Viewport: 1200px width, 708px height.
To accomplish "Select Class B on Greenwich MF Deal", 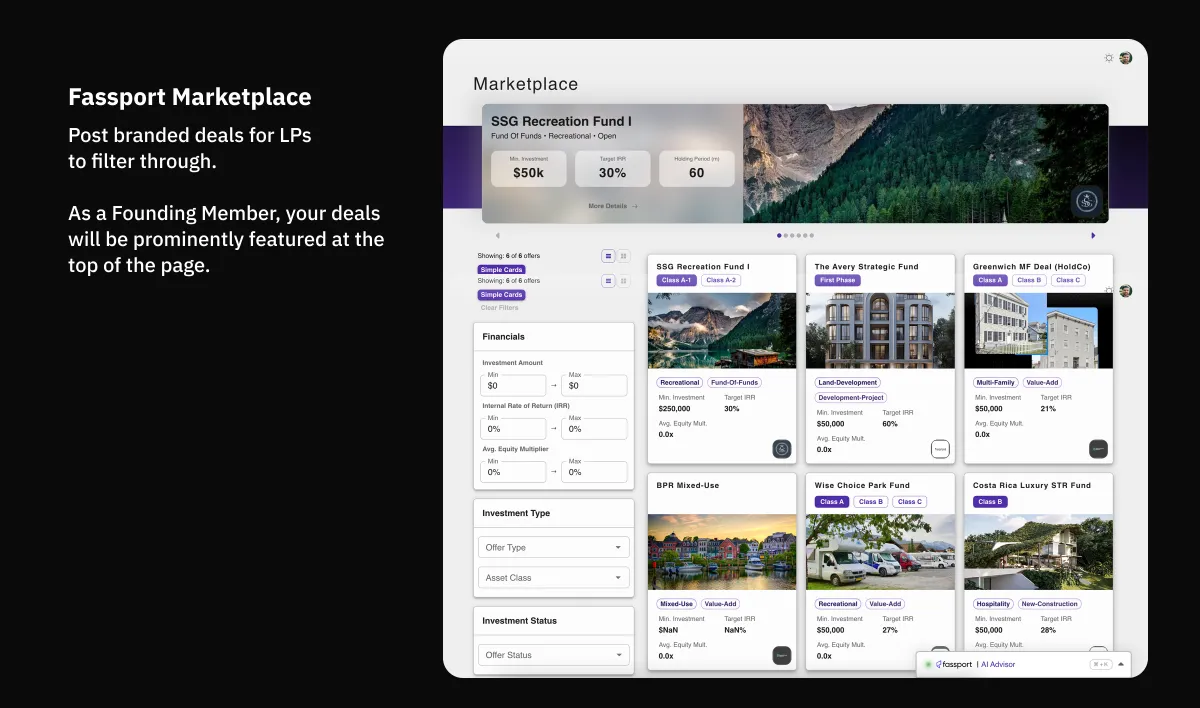I will [x=1027, y=280].
